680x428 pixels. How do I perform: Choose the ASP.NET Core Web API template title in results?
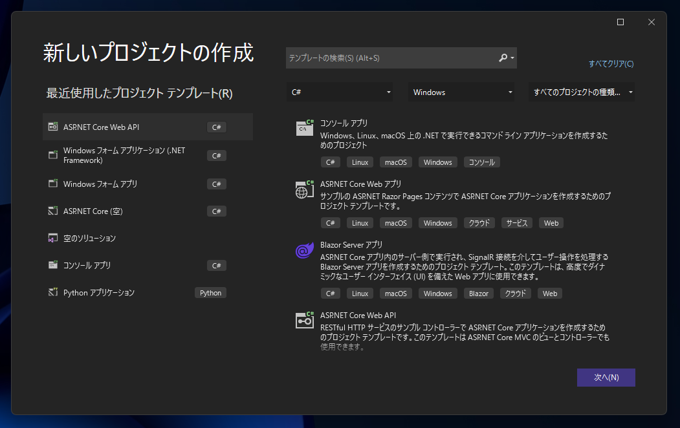click(x=358, y=315)
